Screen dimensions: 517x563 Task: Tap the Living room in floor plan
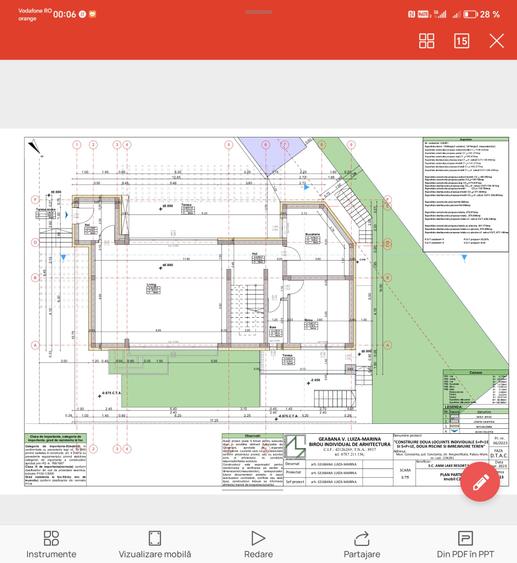pyautogui.click(x=153, y=288)
